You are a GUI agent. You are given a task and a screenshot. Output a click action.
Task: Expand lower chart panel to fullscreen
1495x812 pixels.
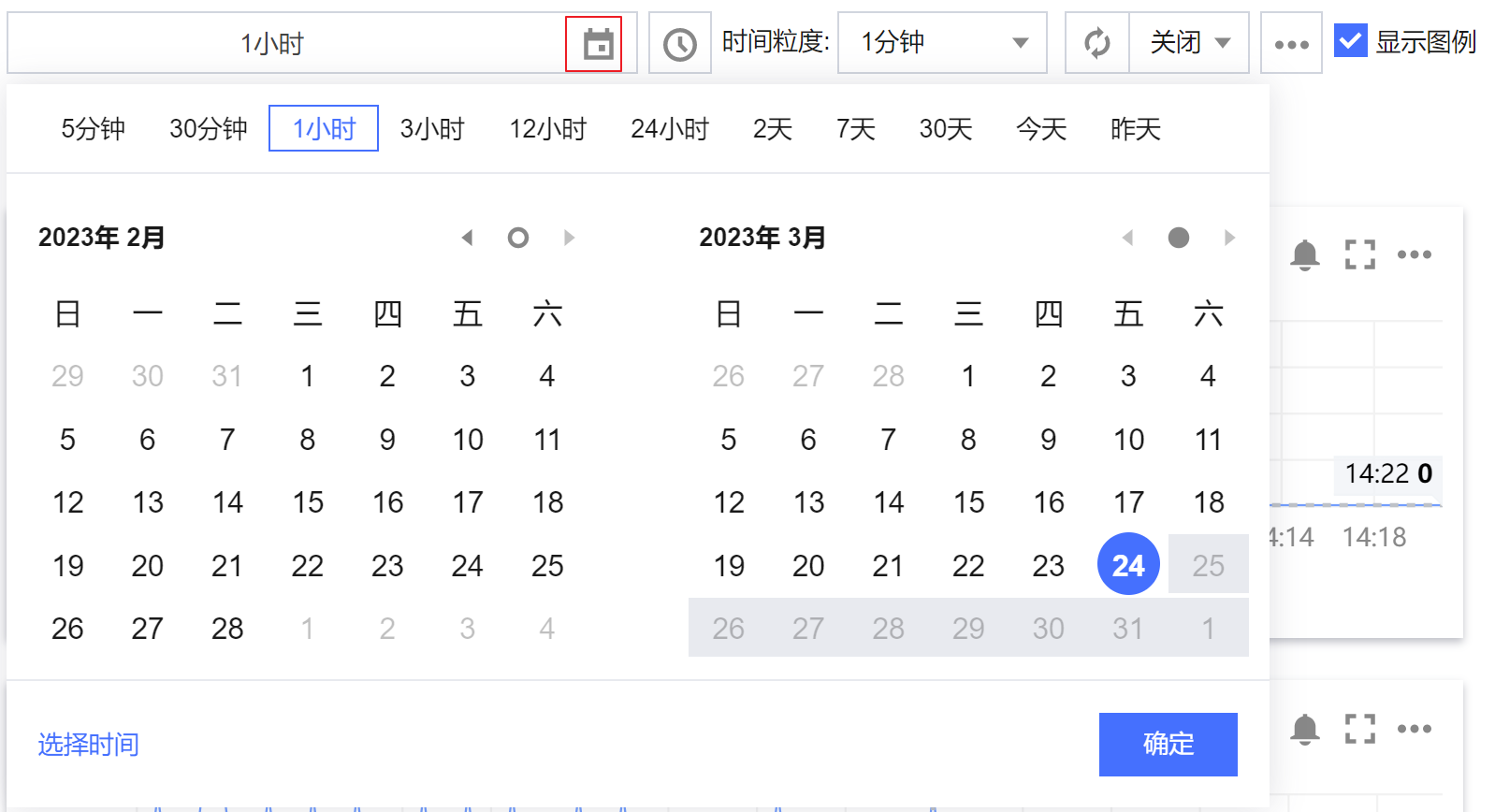pos(1360,729)
